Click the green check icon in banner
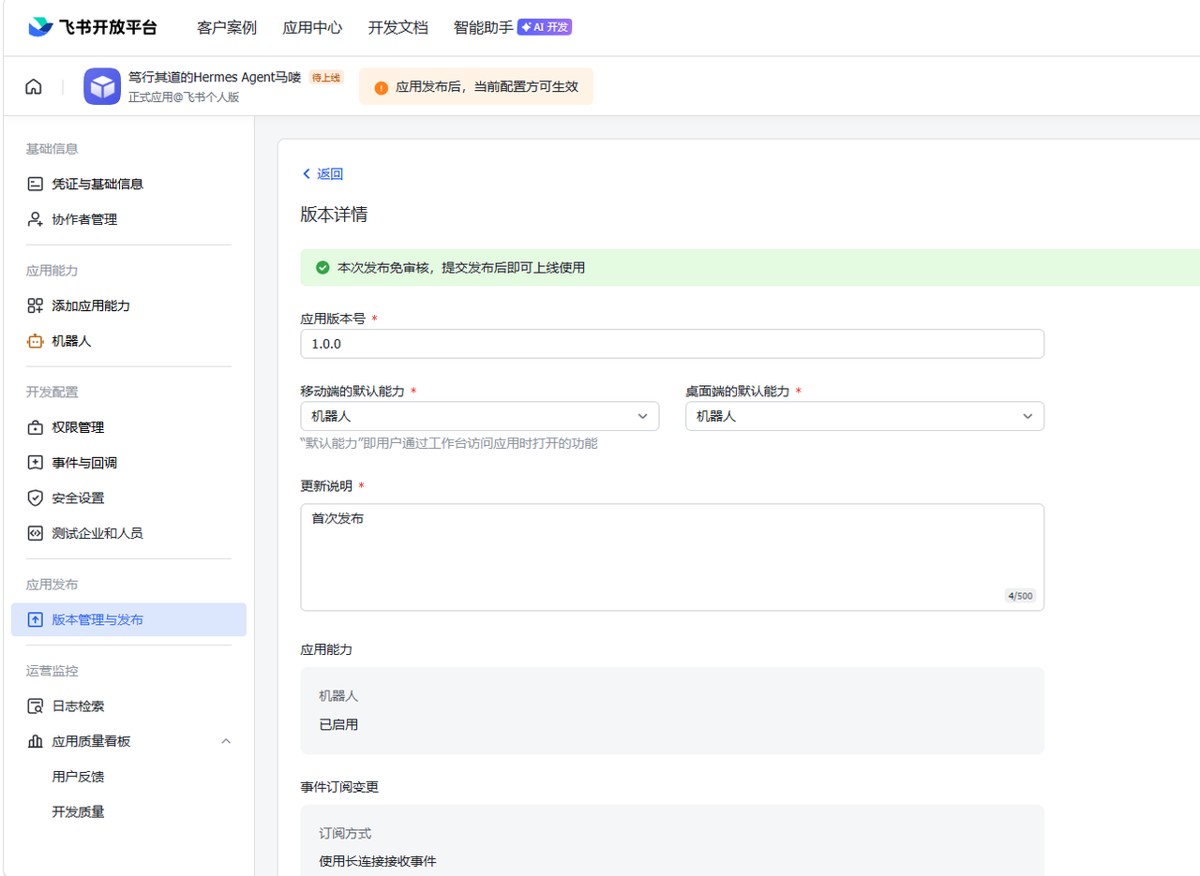Image resolution: width=1200 pixels, height=876 pixels. (322, 268)
